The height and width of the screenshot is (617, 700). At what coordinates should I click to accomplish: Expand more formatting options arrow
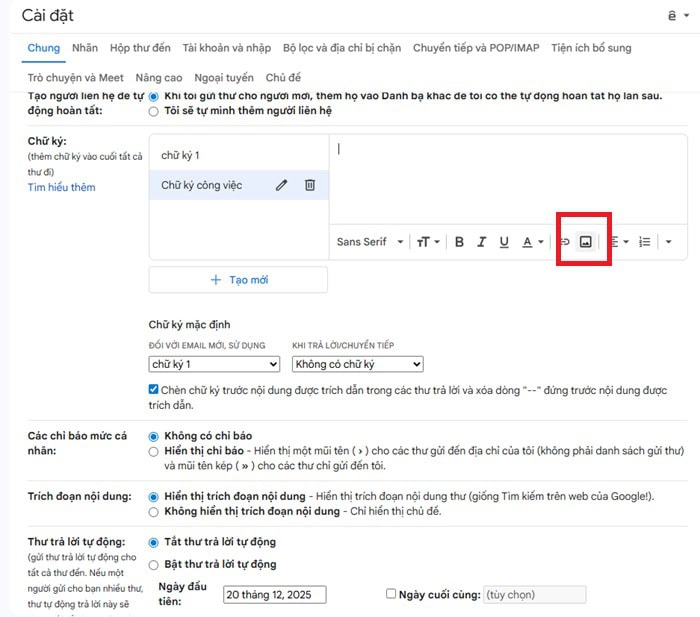[668, 242]
